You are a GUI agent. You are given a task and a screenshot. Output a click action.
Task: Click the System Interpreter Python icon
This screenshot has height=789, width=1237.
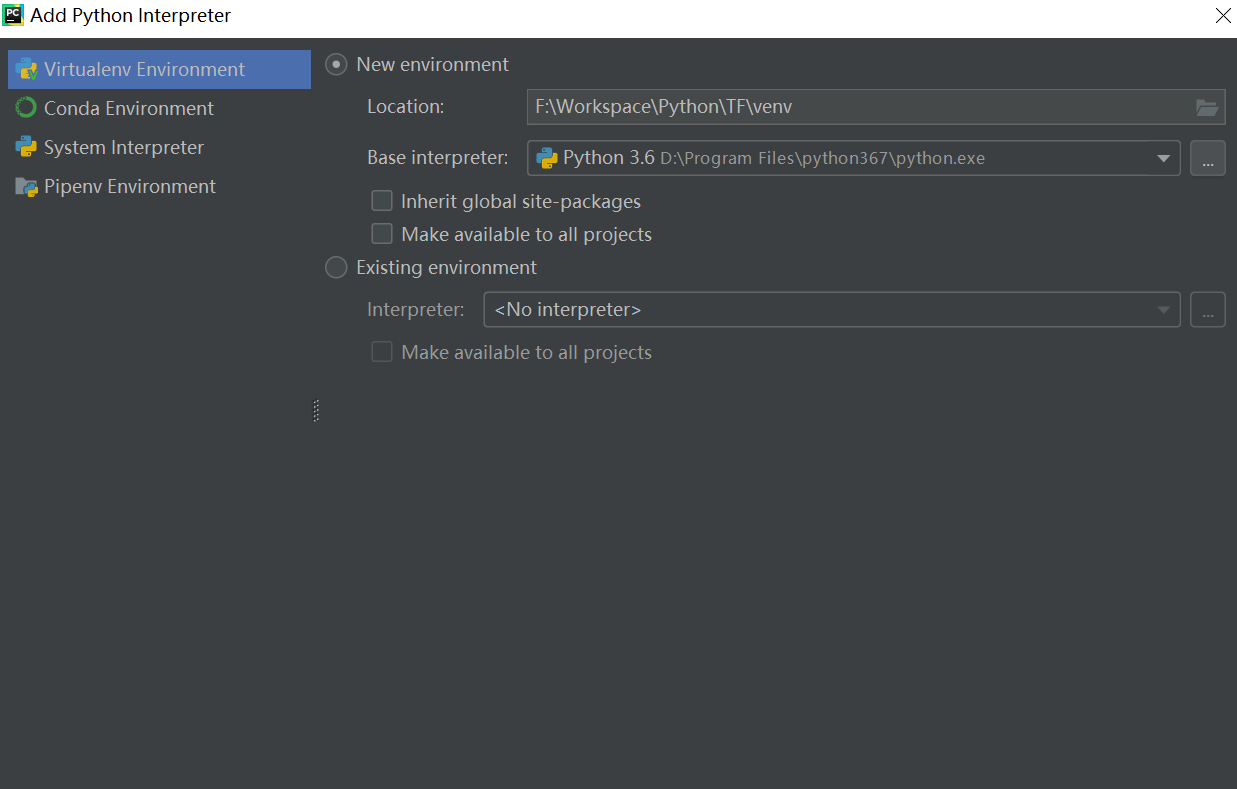coord(26,147)
